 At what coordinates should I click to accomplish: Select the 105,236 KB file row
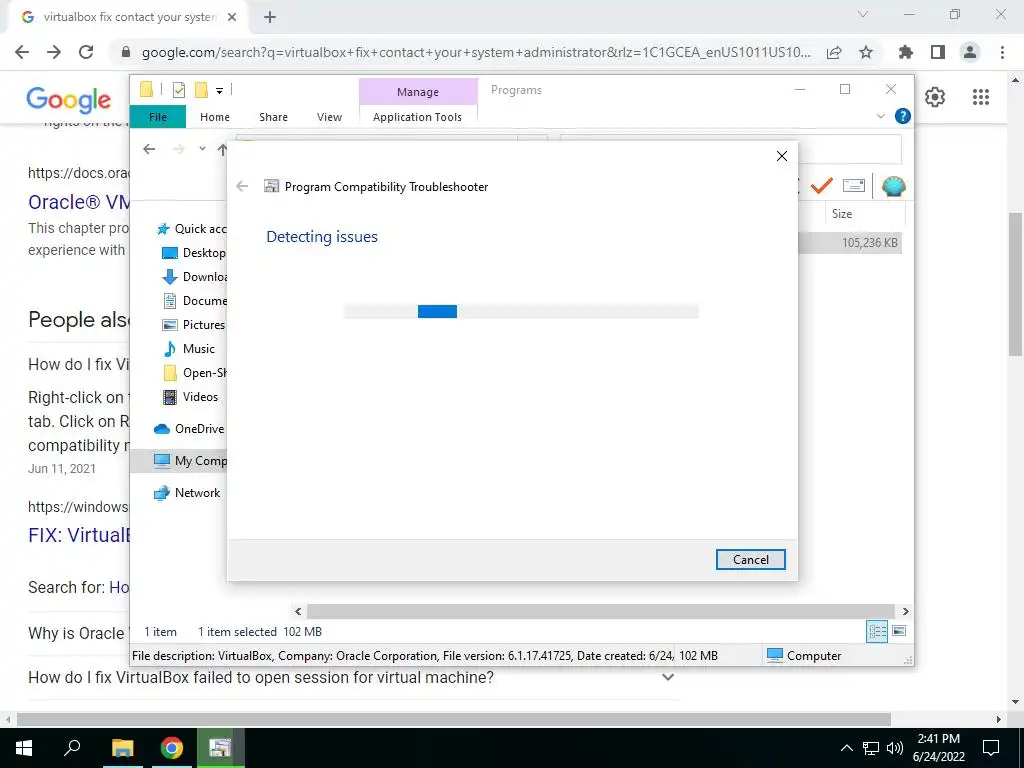(x=850, y=242)
